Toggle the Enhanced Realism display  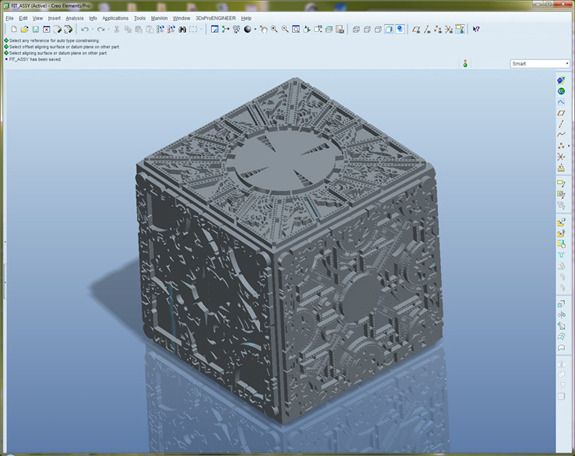pos(400,29)
